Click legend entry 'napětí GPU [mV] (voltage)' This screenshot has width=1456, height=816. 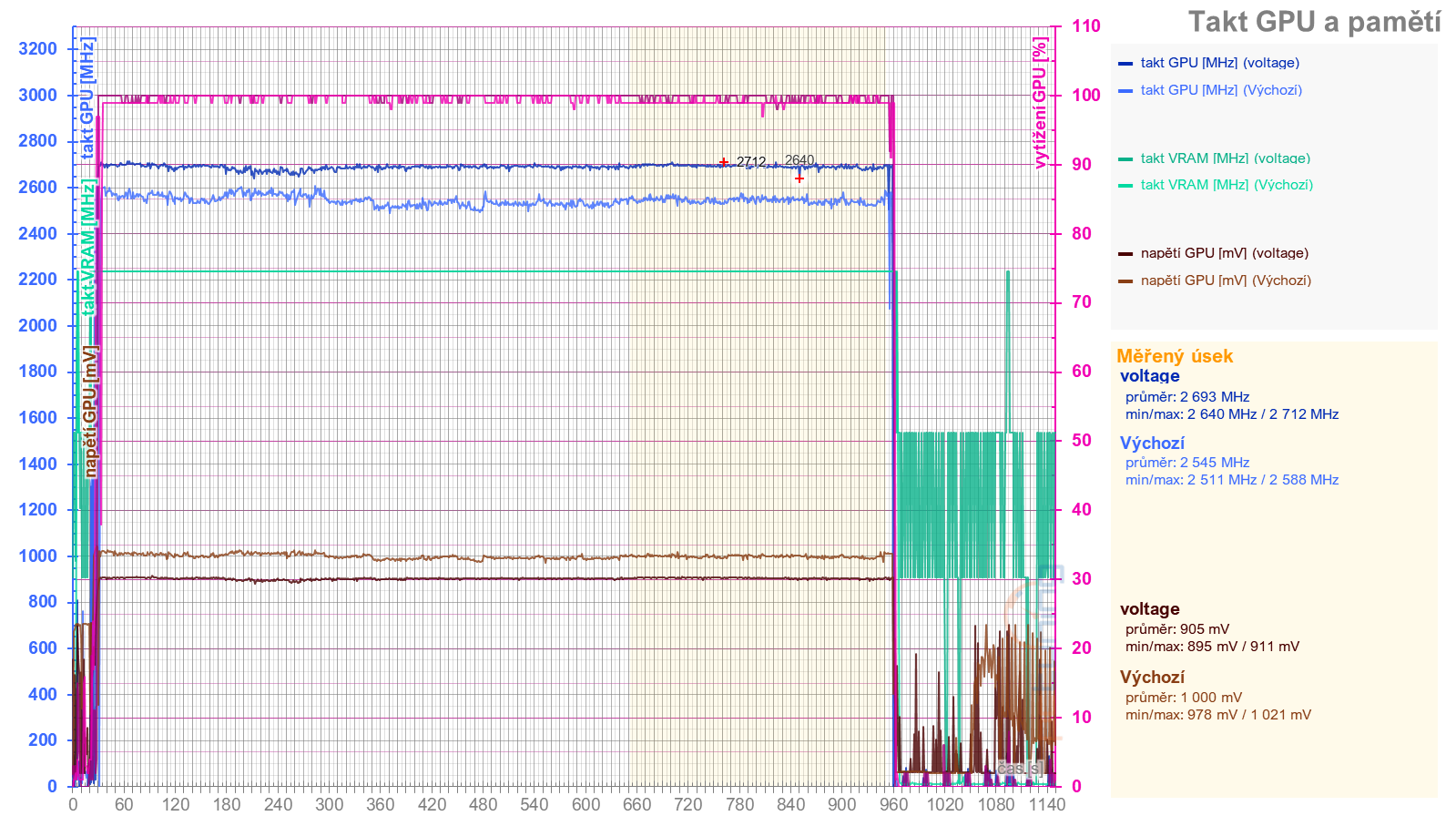[x=1225, y=253]
